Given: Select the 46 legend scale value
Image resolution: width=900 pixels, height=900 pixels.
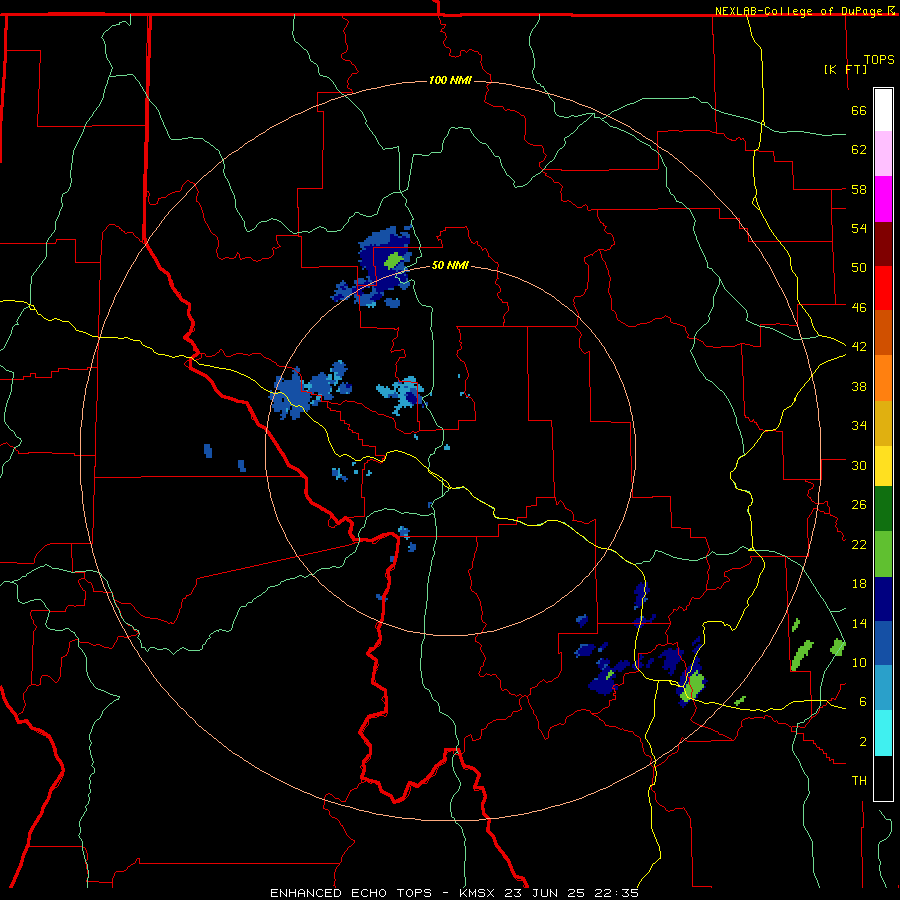Looking at the screenshot, I should point(859,308).
